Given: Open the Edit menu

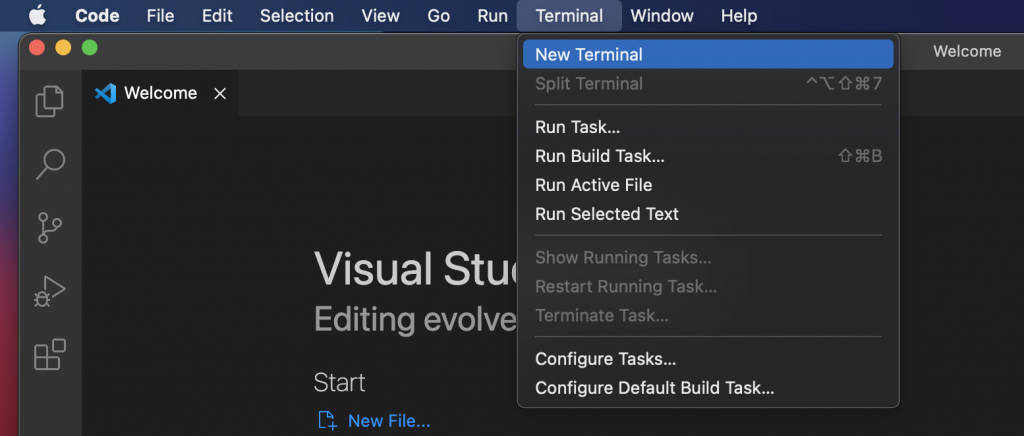Looking at the screenshot, I should click(x=217, y=16).
